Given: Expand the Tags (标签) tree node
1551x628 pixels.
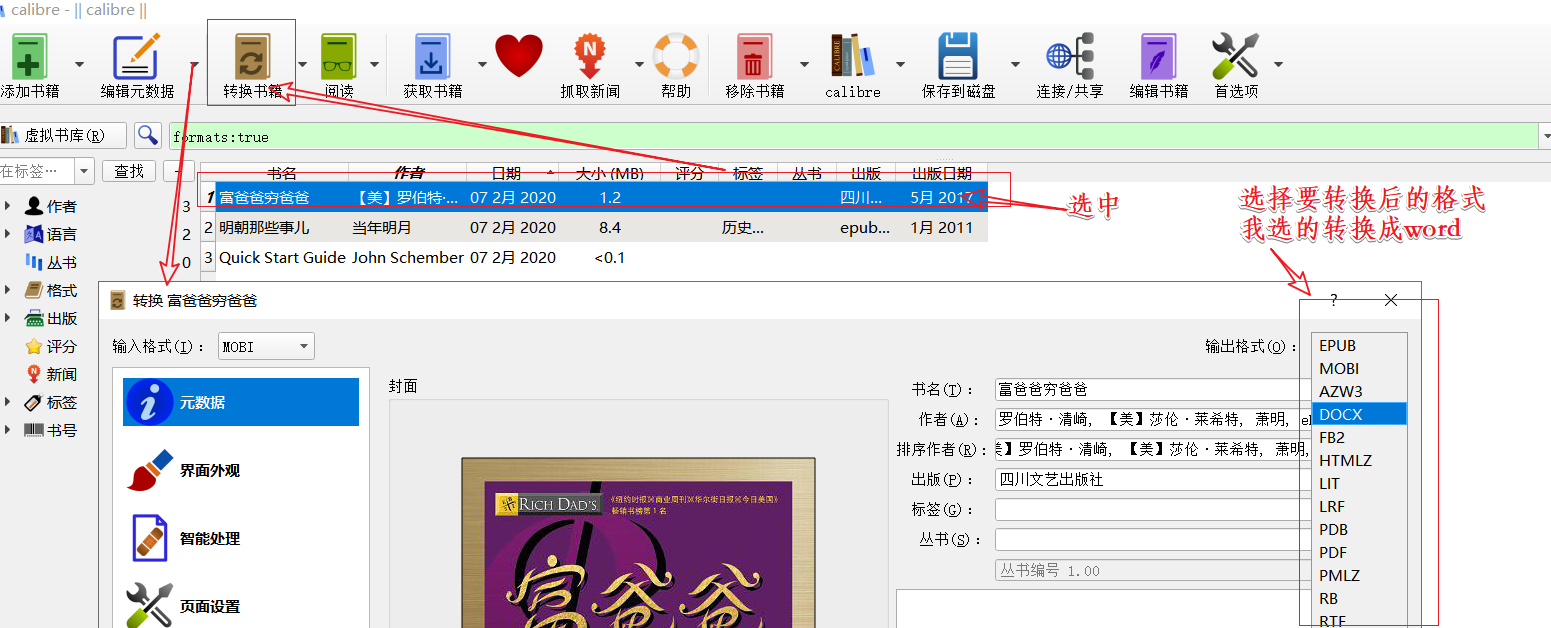Looking at the screenshot, I should pyautogui.click(x=9, y=402).
